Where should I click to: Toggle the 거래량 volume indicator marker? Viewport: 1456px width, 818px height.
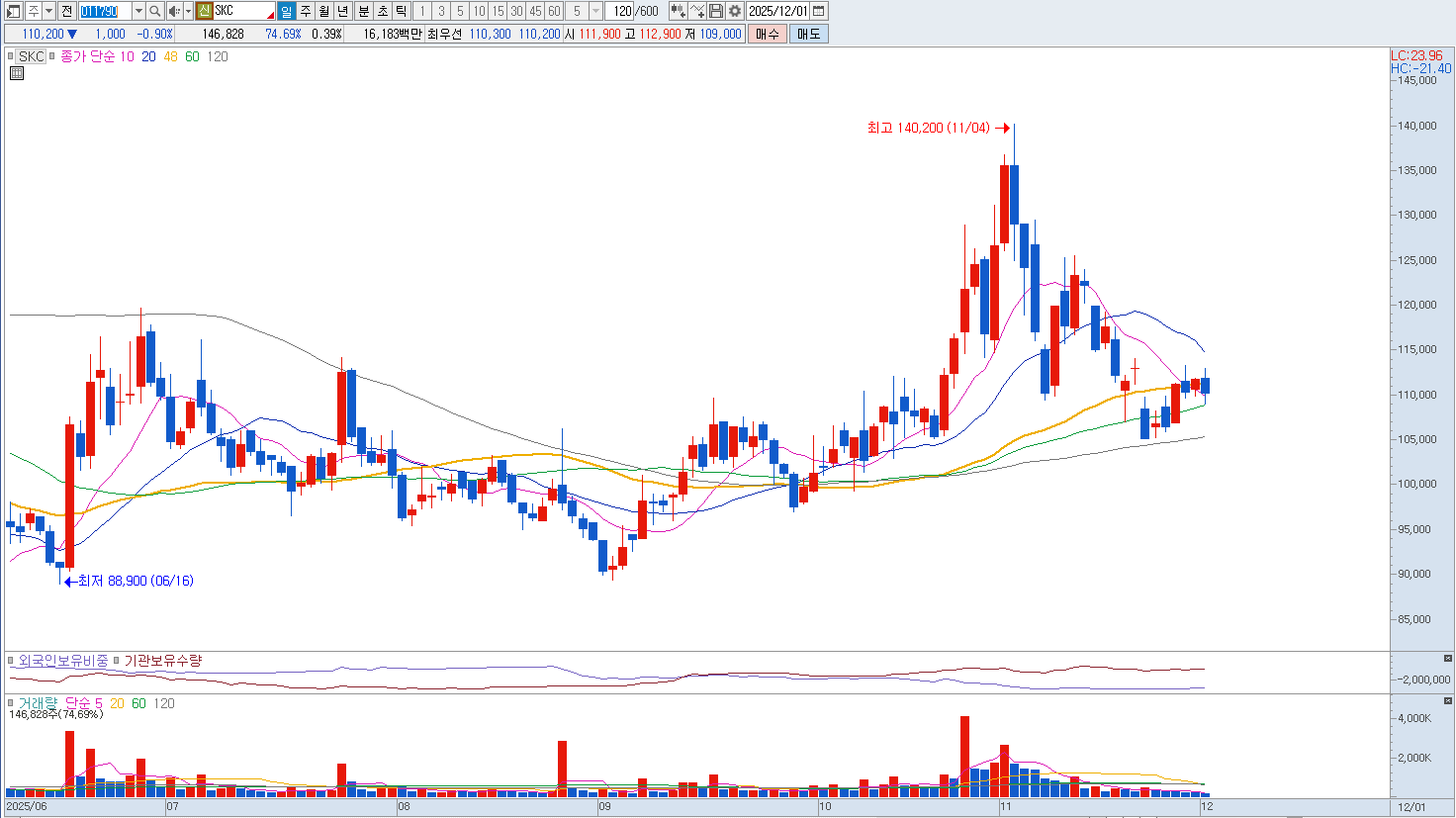pos(12,703)
